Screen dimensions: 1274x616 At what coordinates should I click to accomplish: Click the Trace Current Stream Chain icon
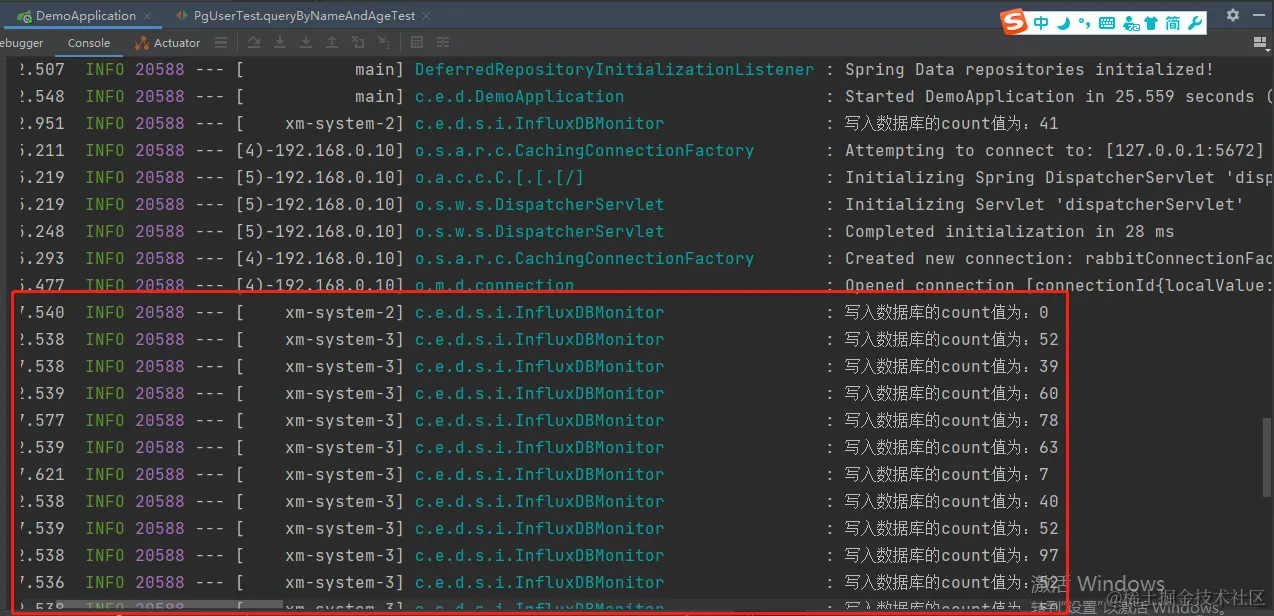click(x=443, y=43)
